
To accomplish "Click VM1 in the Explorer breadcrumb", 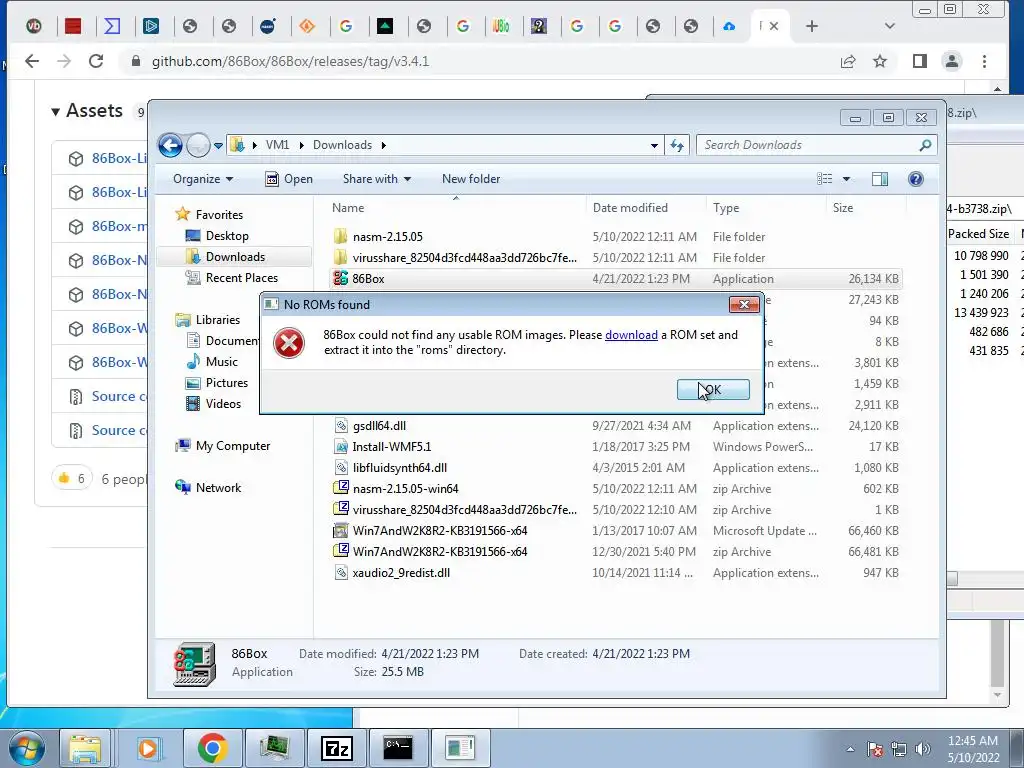I will coord(277,145).
